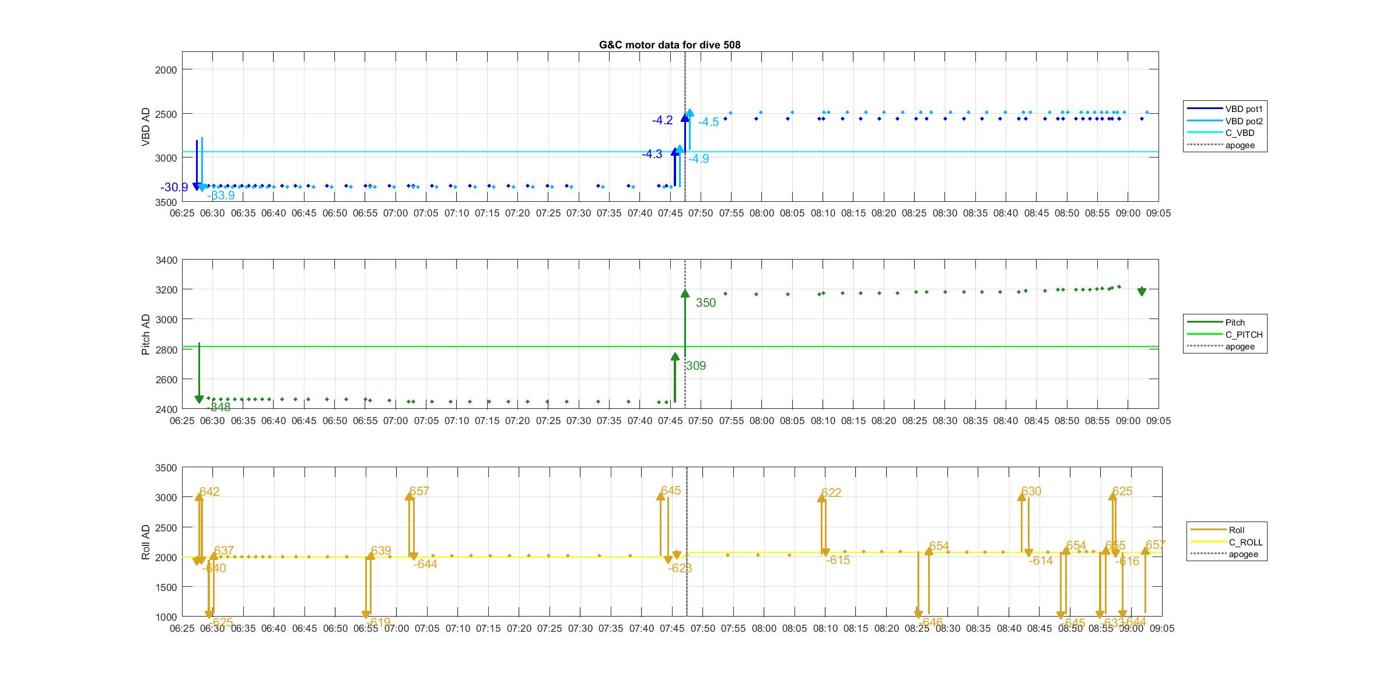This screenshot has width=1400, height=693.
Task: Click the '-644' roll data label
Action: coord(425,565)
